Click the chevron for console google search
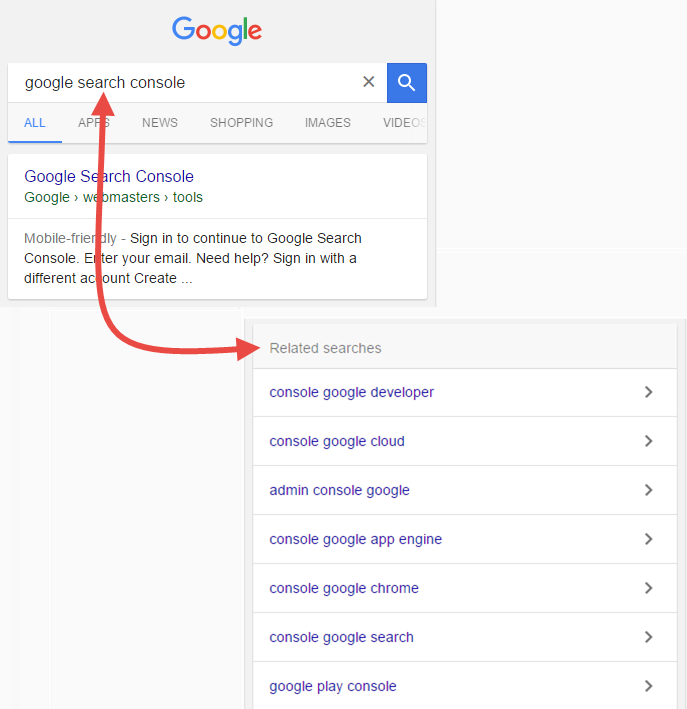 click(x=649, y=637)
